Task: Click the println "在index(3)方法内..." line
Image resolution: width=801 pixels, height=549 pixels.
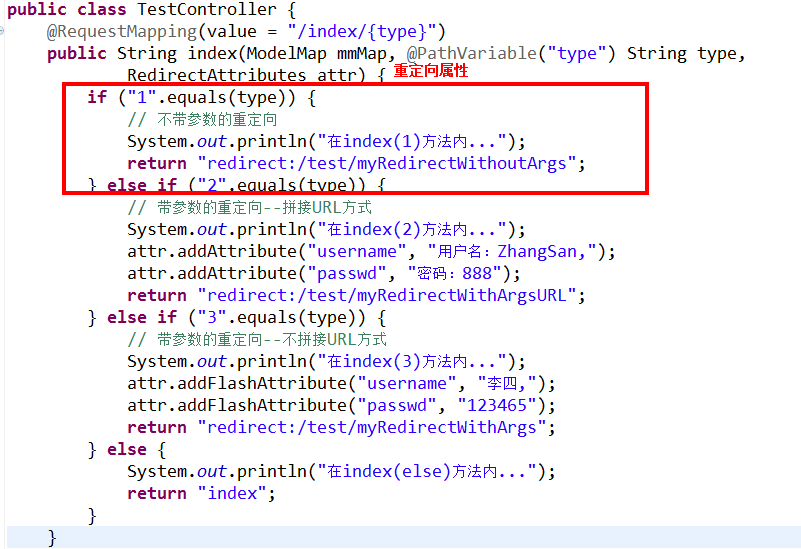Action: (326, 362)
